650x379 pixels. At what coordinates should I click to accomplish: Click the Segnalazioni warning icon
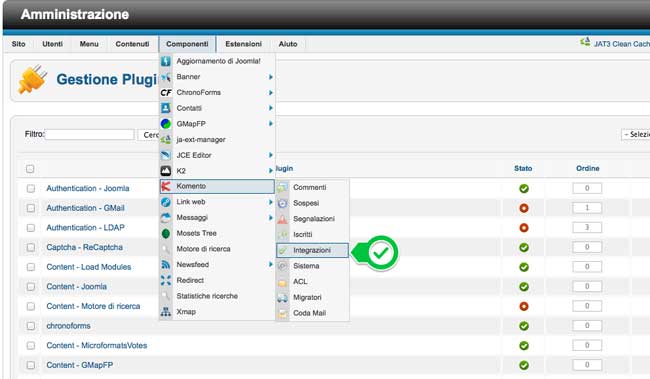point(282,219)
